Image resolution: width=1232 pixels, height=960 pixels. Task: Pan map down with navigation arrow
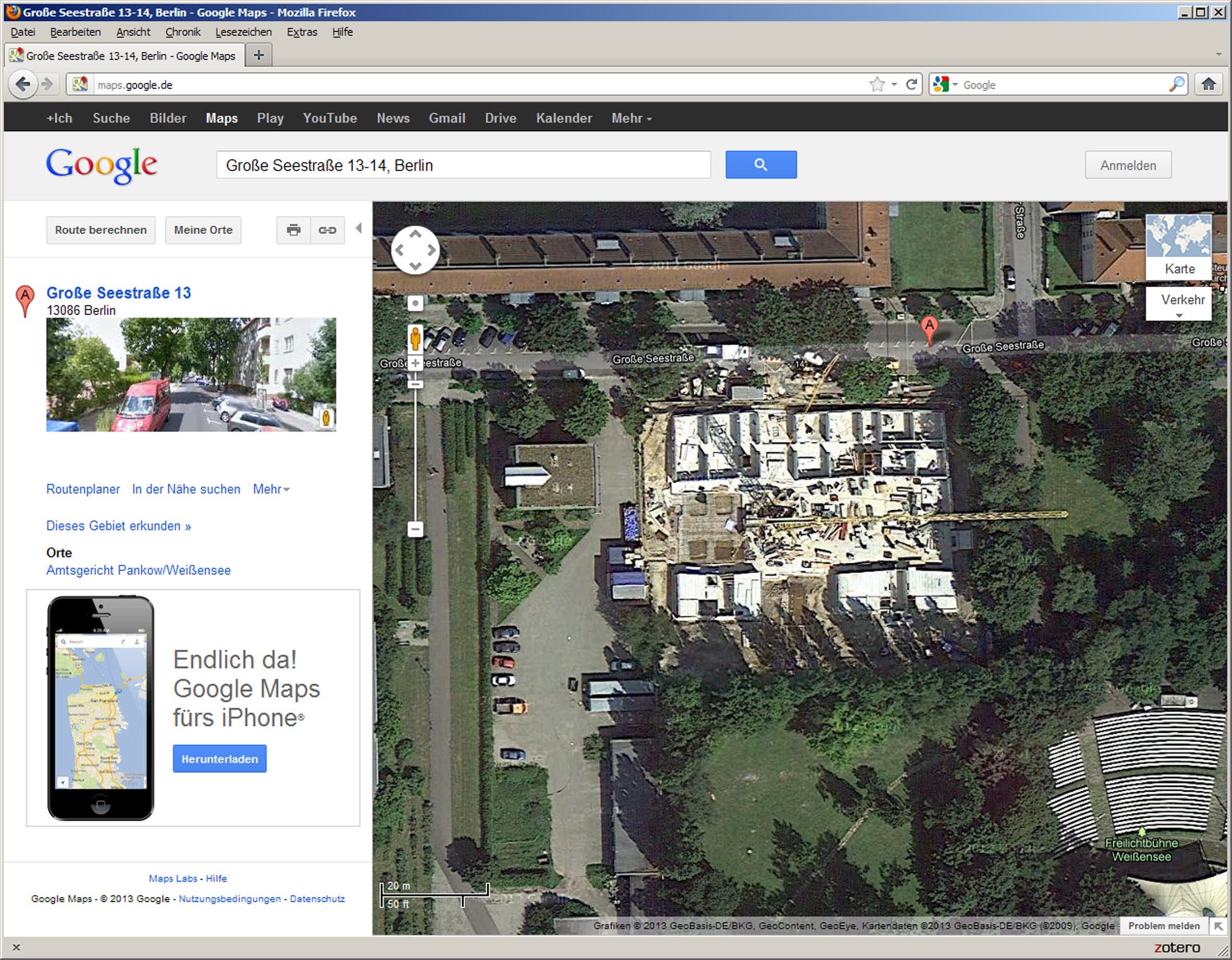(415, 266)
